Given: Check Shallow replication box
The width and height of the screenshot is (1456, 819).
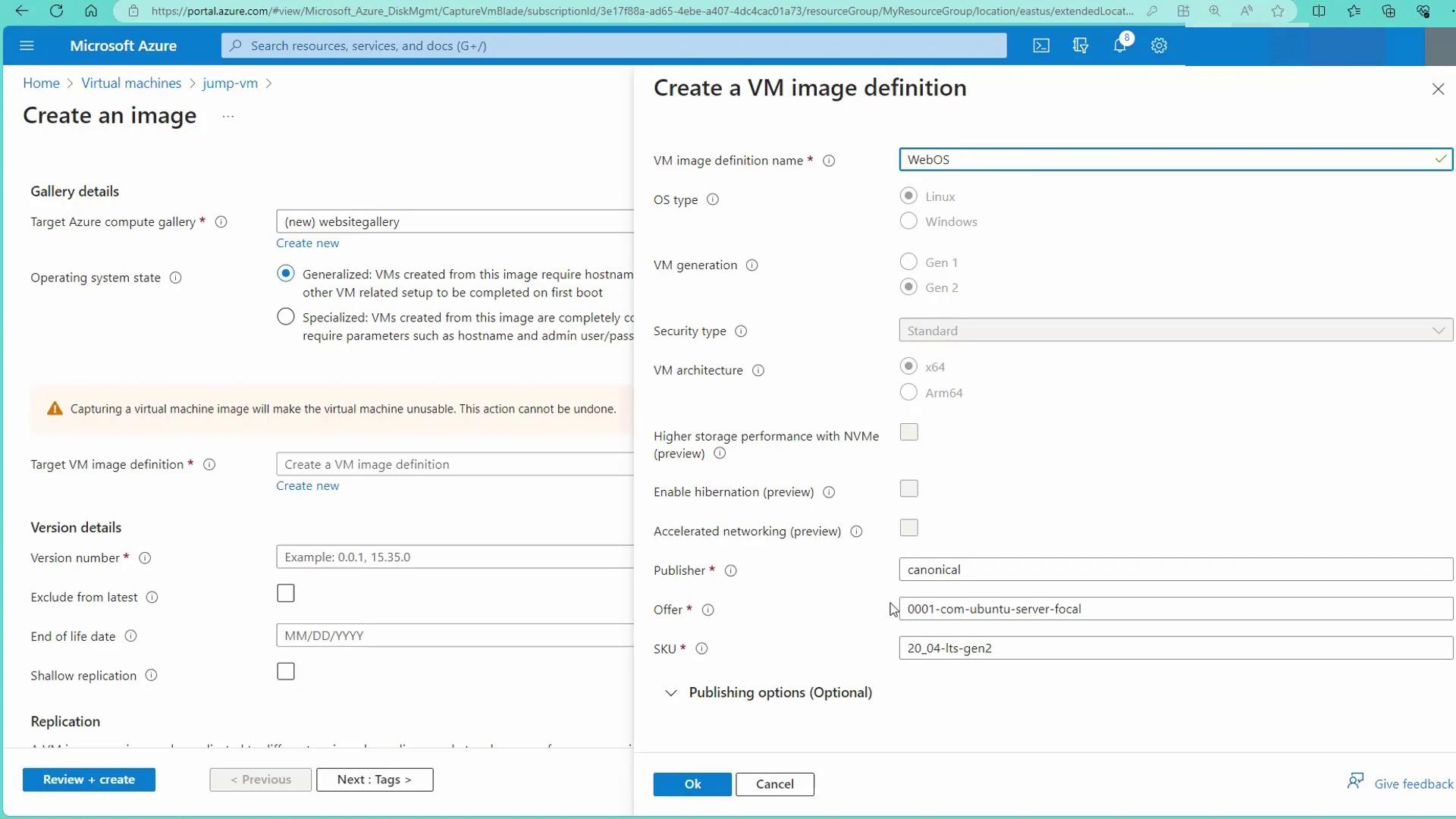Looking at the screenshot, I should 285,672.
